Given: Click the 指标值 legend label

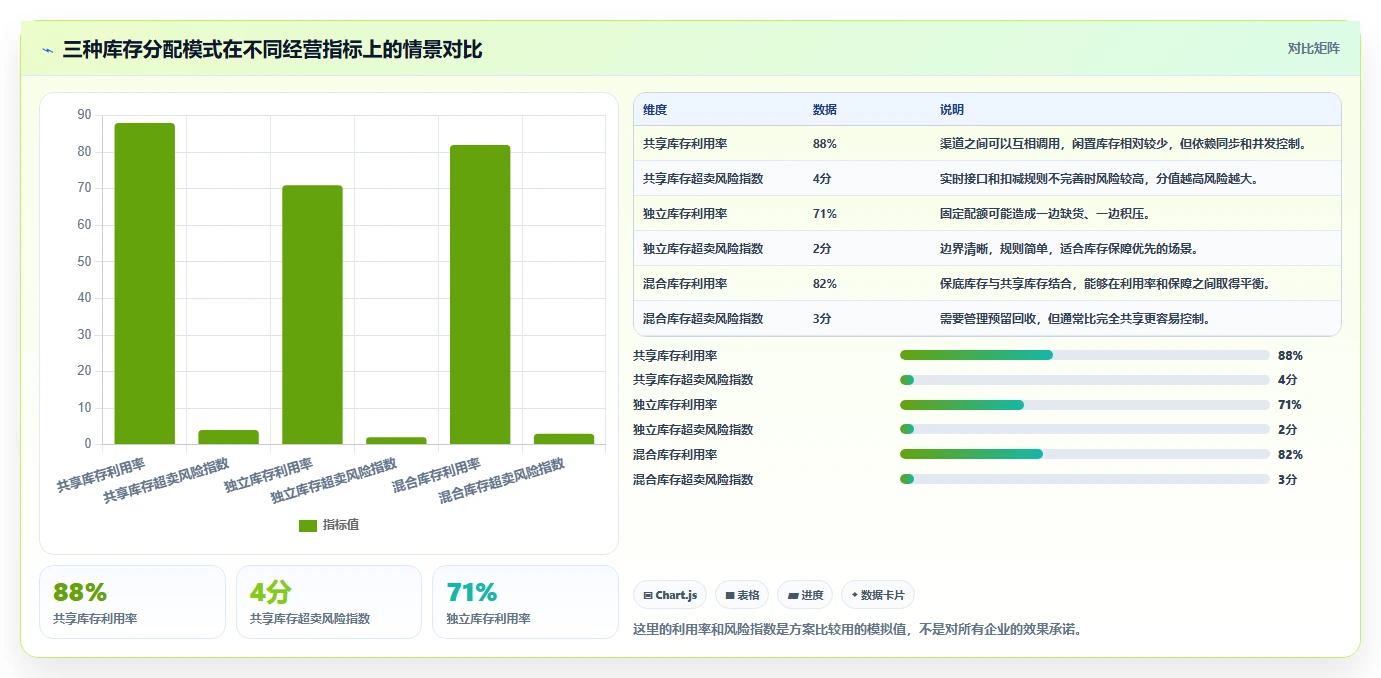Looking at the screenshot, I should point(340,525).
